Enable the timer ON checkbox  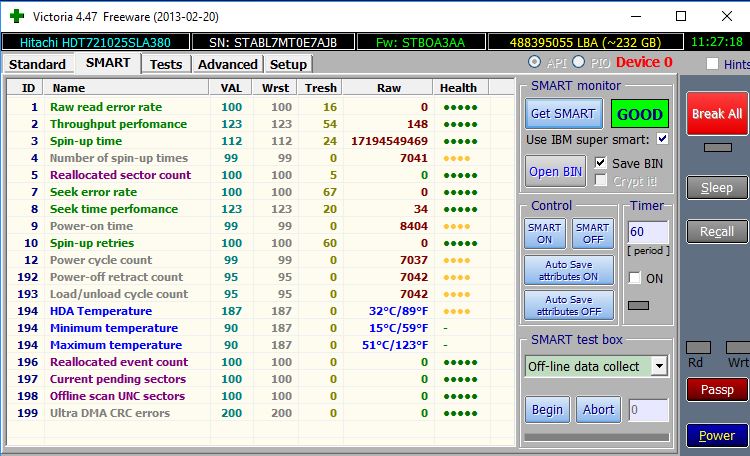[635, 278]
